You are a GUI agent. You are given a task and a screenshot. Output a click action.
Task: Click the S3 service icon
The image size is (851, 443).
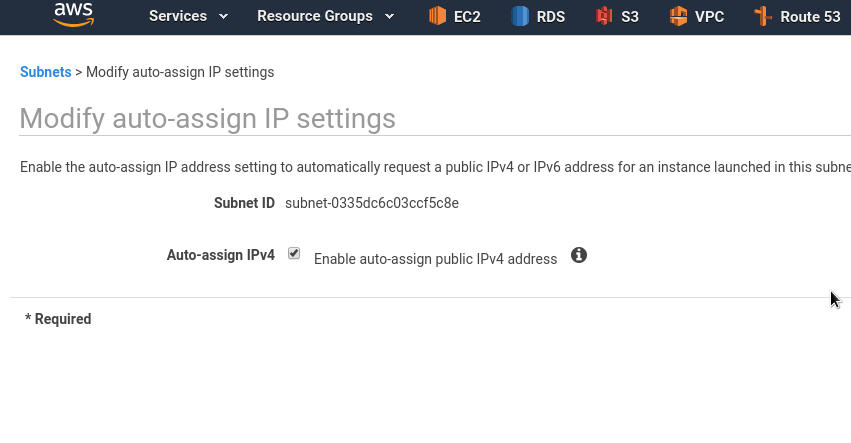(604, 16)
